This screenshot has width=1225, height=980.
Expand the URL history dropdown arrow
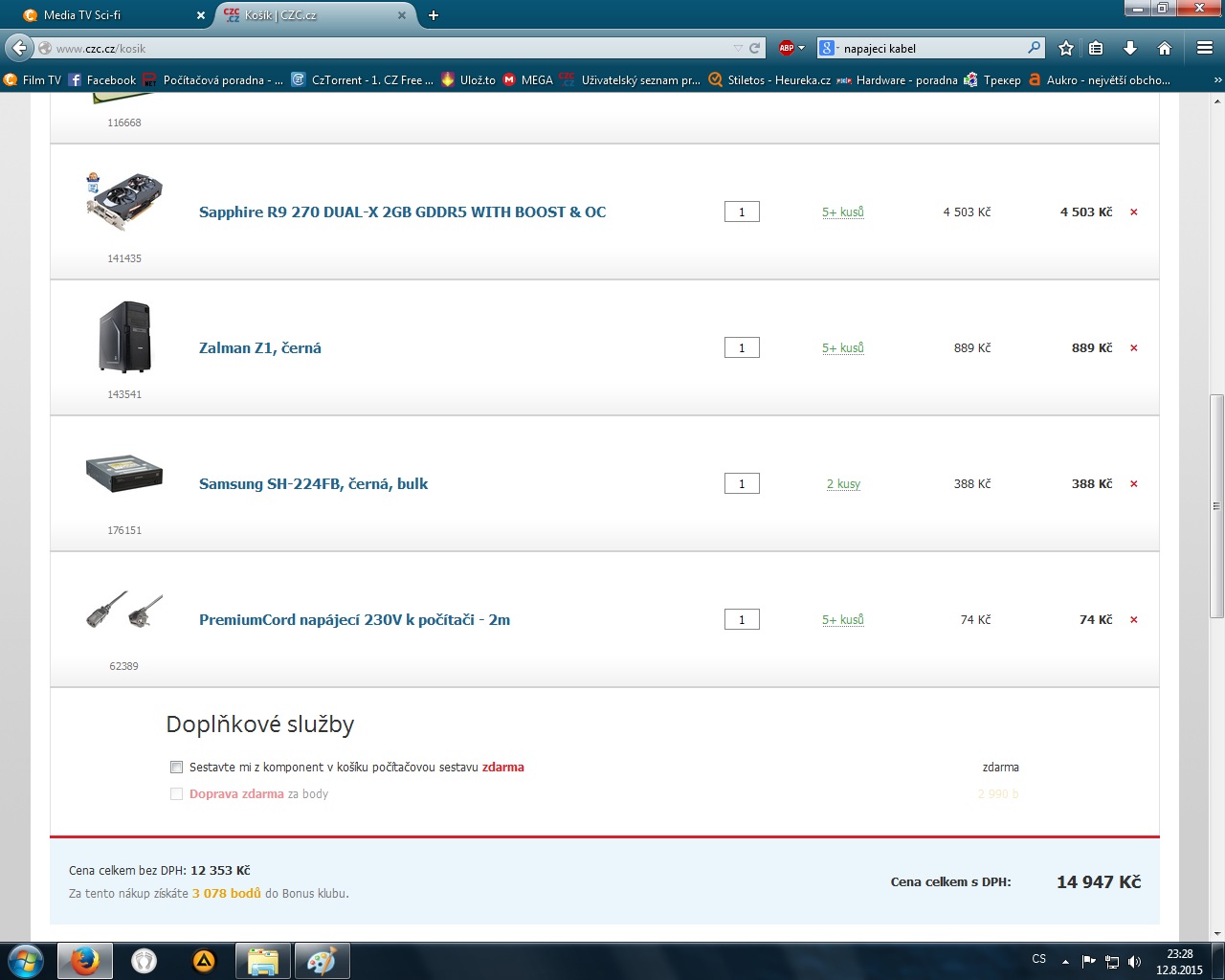point(737,48)
